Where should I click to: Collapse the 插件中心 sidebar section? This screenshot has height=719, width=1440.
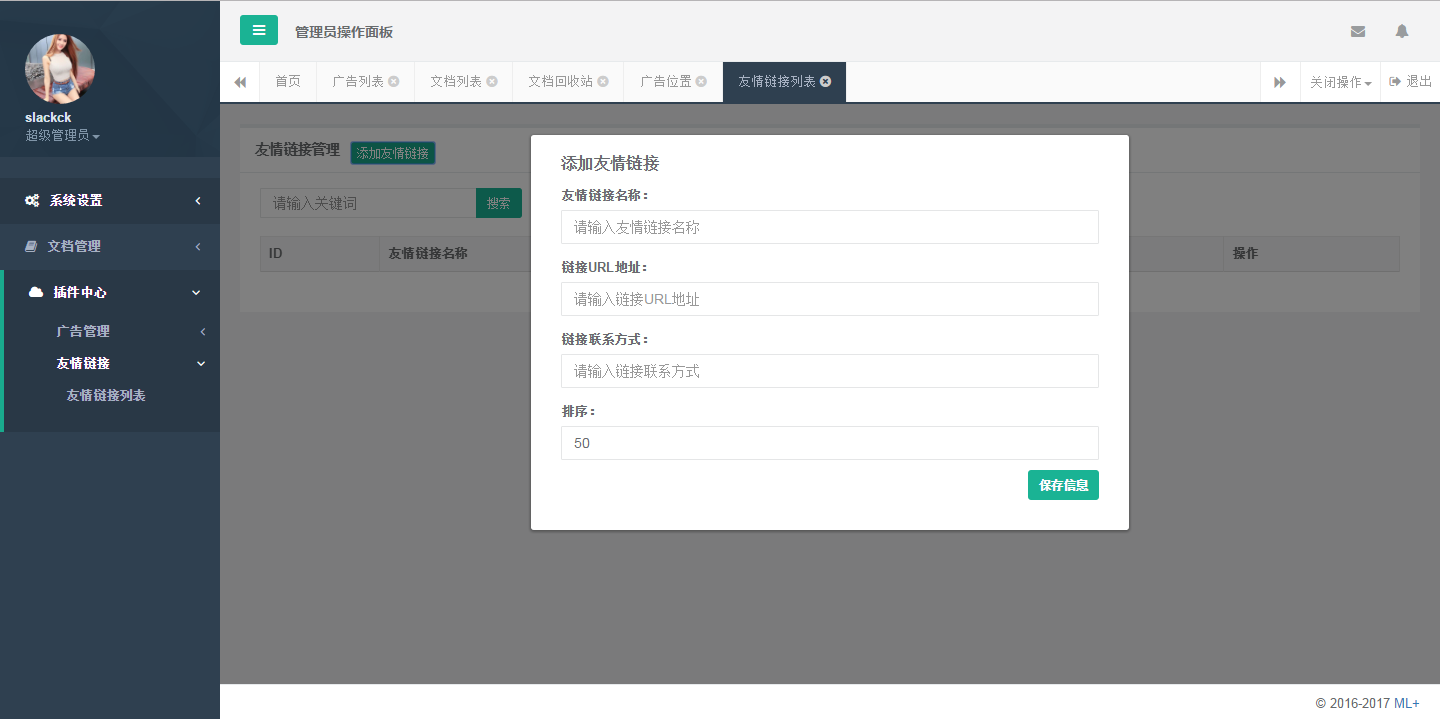110,292
